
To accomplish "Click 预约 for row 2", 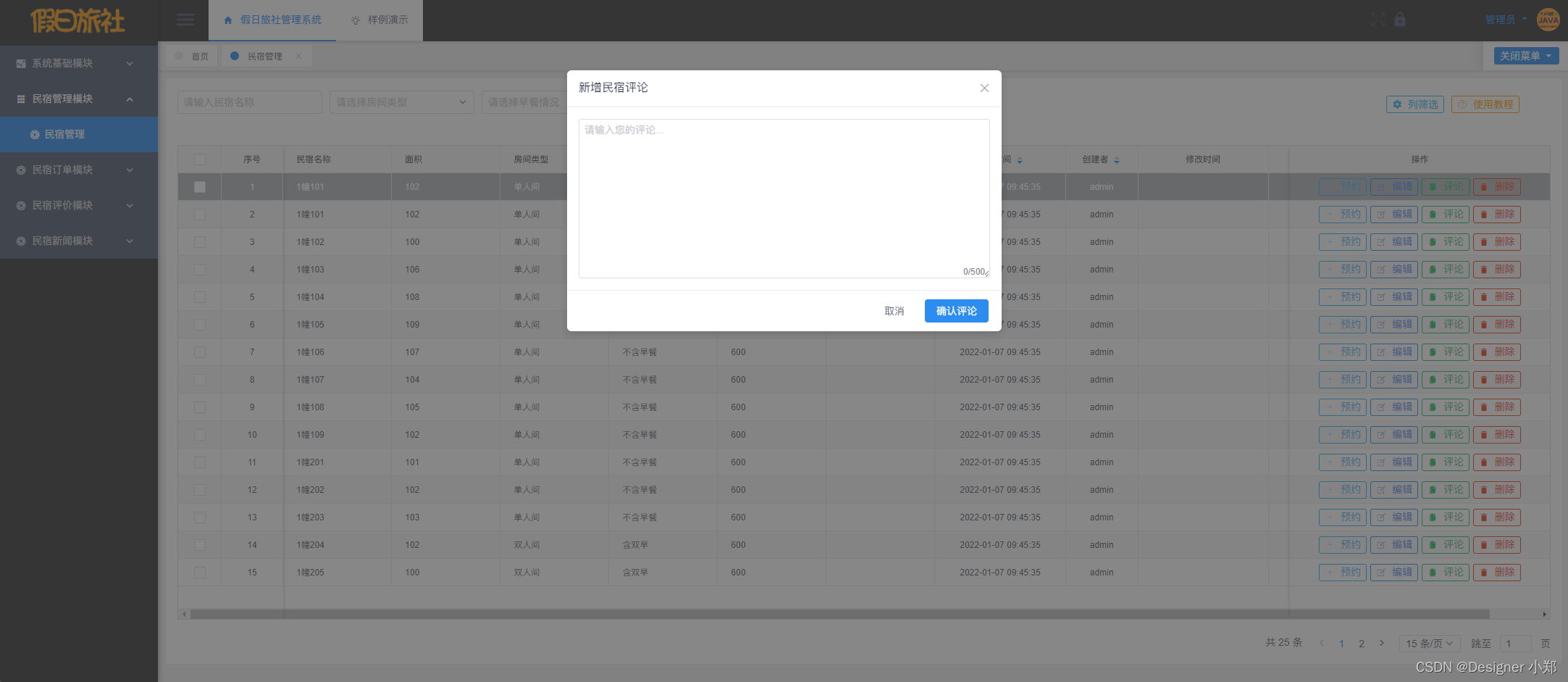I will (x=1343, y=215).
